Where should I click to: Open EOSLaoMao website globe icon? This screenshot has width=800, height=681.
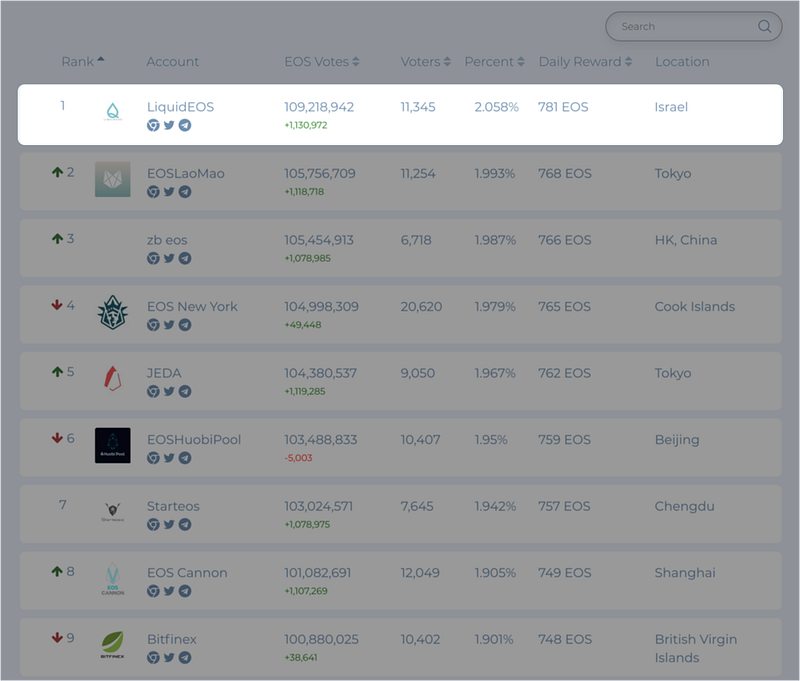click(x=153, y=192)
